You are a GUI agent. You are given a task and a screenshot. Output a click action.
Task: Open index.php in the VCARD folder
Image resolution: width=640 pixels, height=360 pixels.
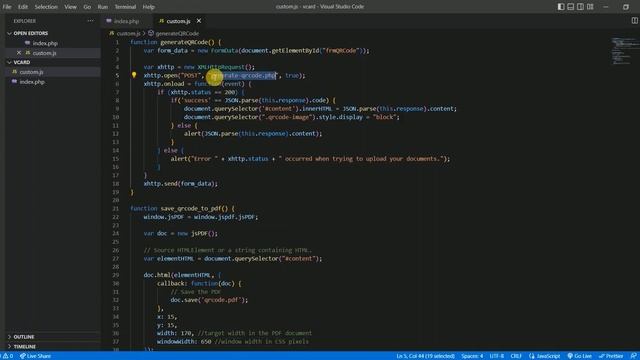(x=32, y=82)
